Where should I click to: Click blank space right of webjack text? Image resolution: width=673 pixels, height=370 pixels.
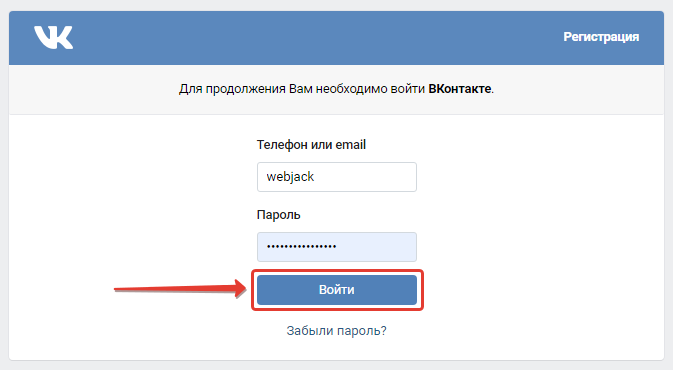click(365, 177)
